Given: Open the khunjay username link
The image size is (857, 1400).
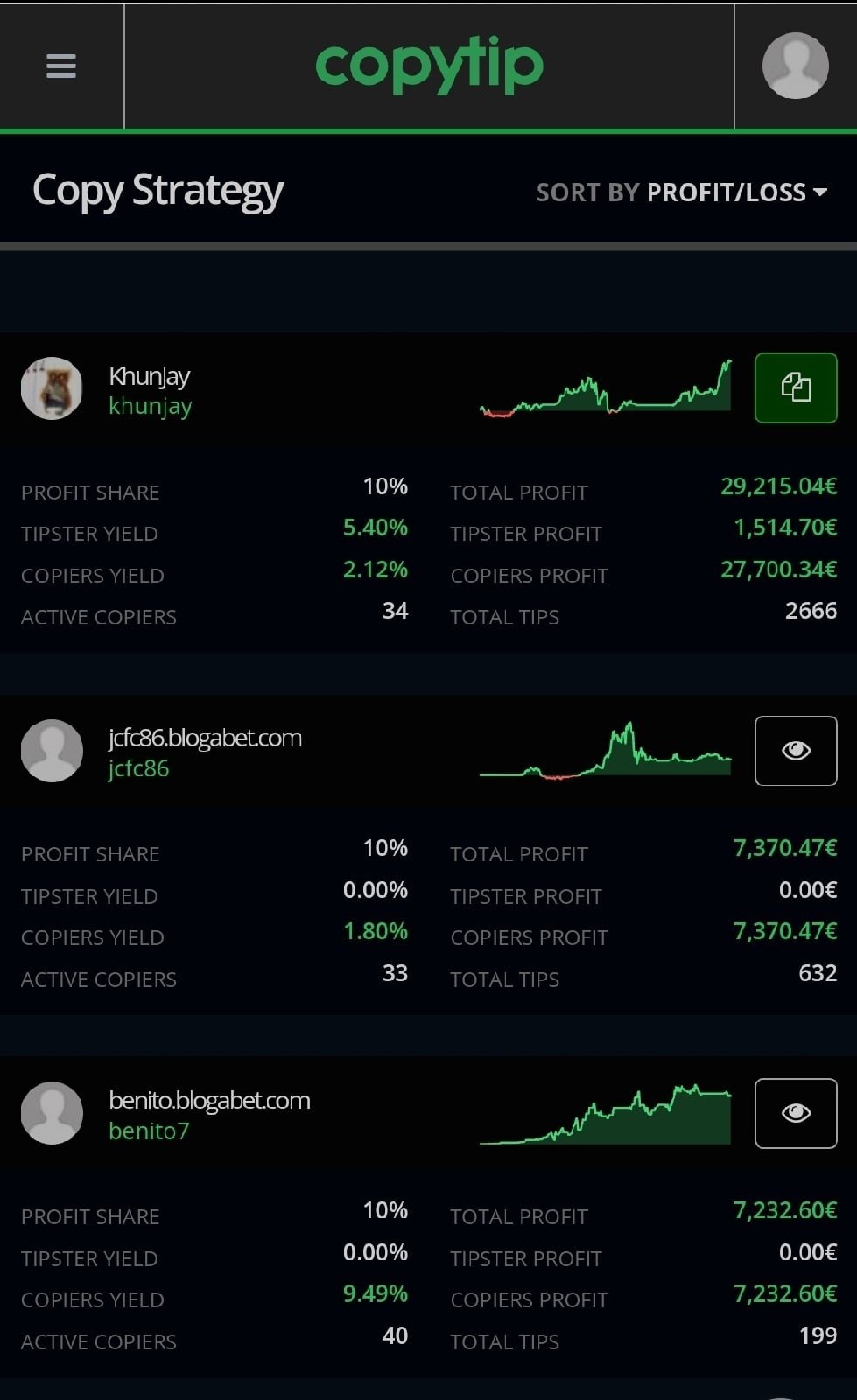Looking at the screenshot, I should (150, 407).
